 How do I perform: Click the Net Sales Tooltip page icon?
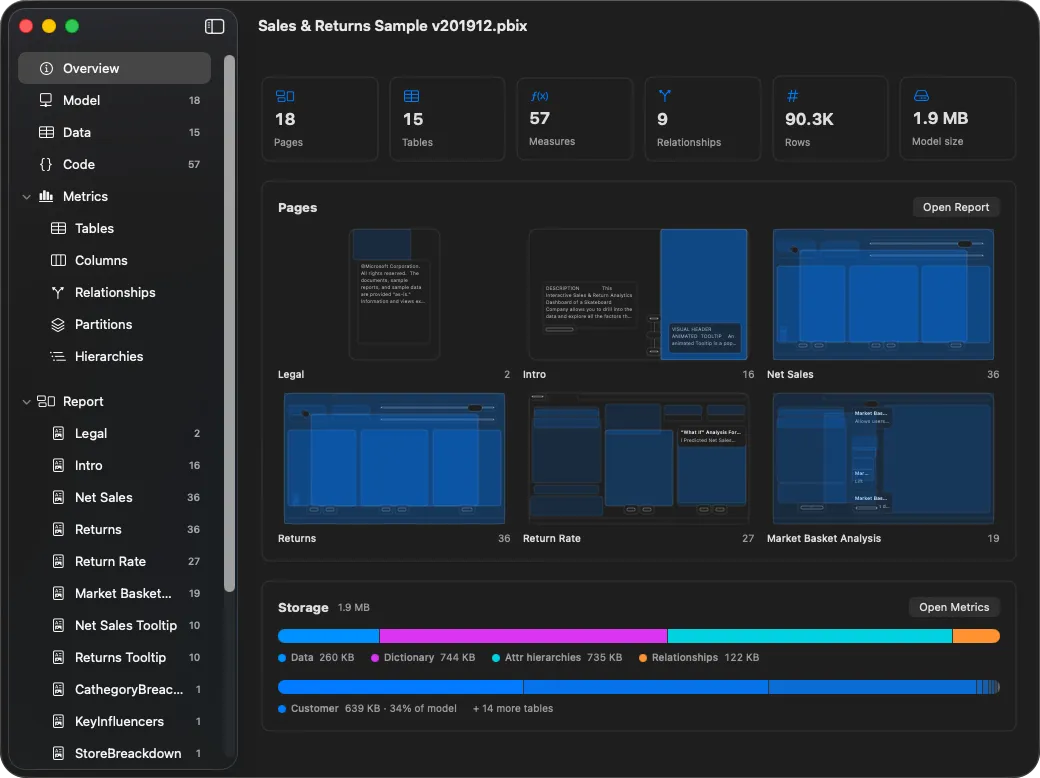tap(58, 625)
